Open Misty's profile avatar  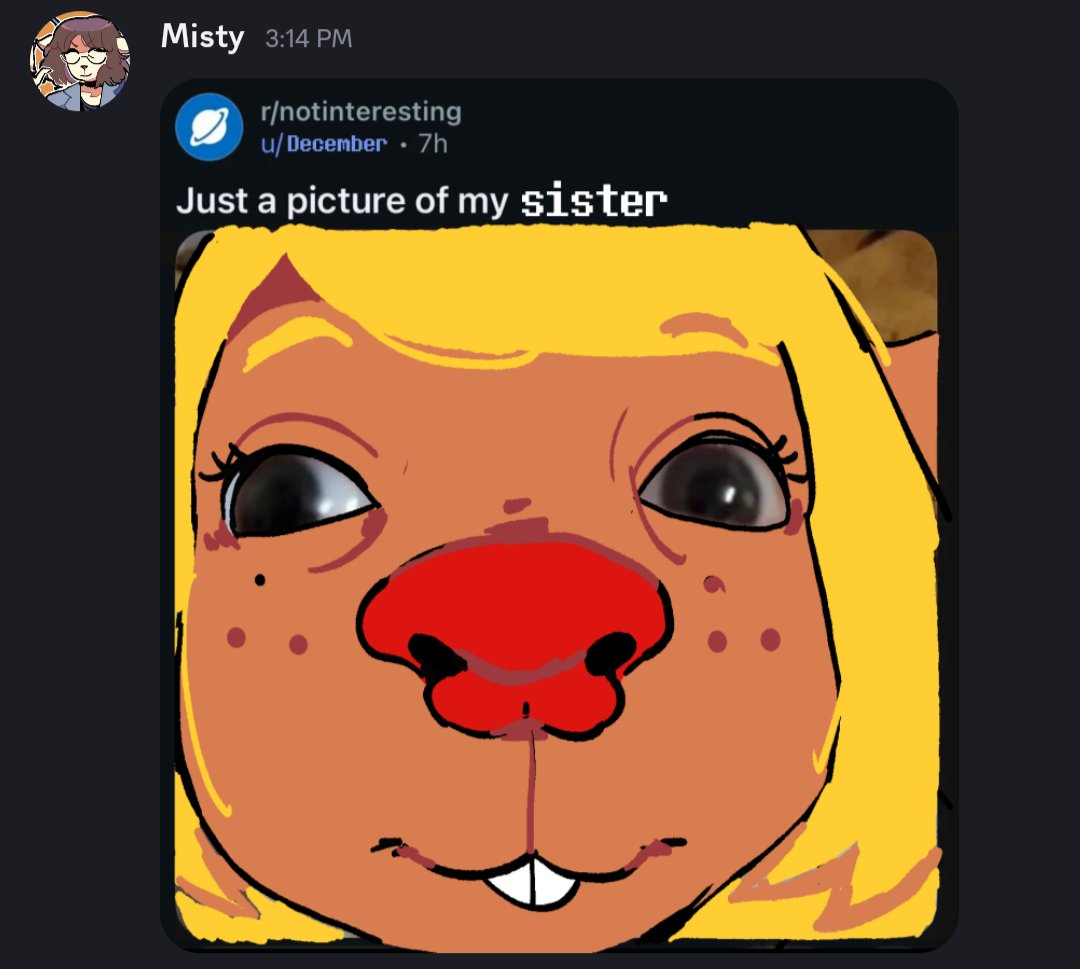pos(80,61)
